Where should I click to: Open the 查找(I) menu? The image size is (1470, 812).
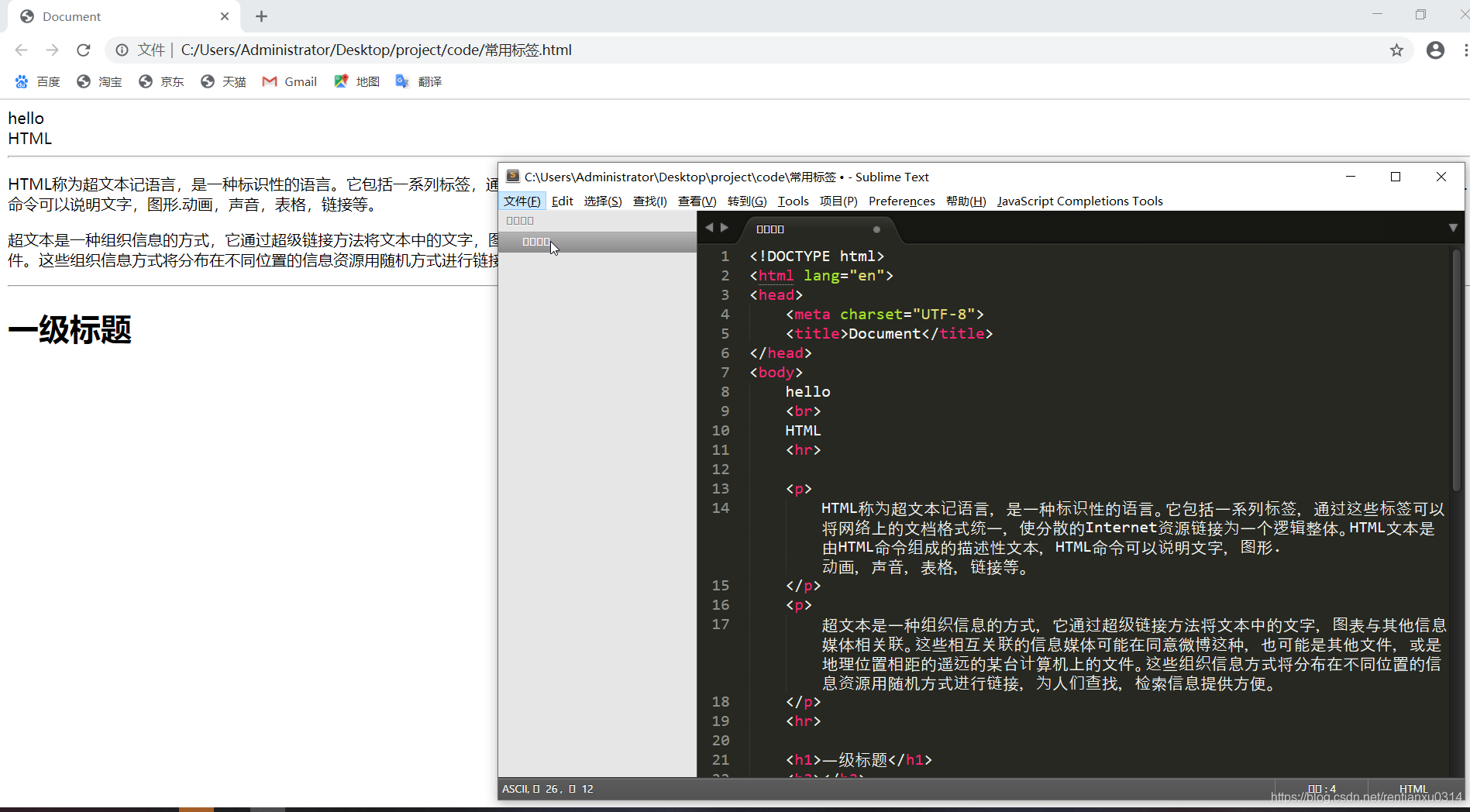(649, 201)
